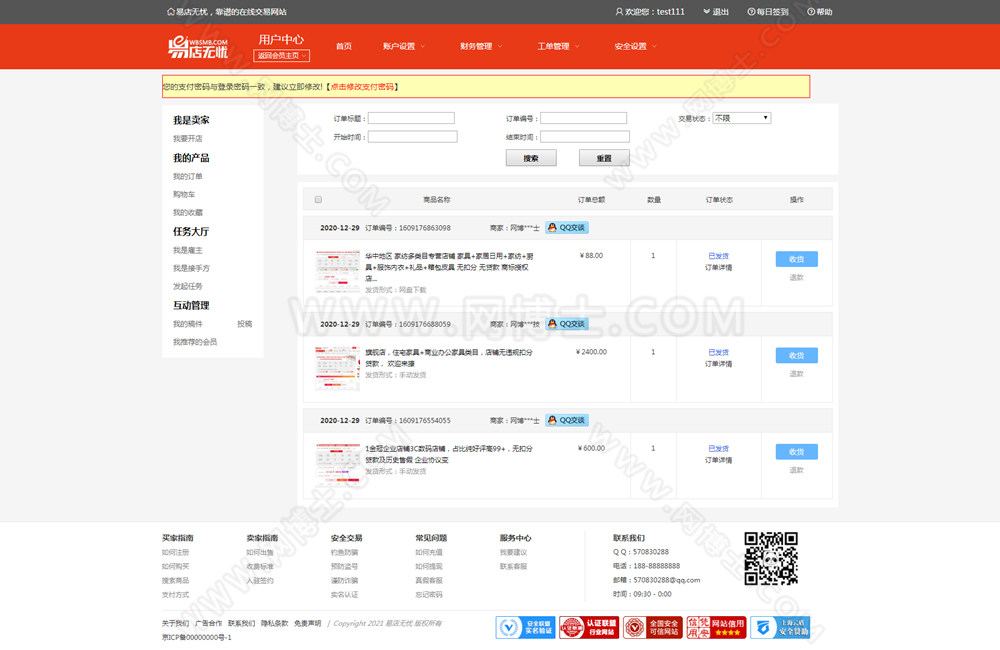The image size is (1000, 650).
Task: Click the 上海云盾安全赞助 badge
Action: 780,627
